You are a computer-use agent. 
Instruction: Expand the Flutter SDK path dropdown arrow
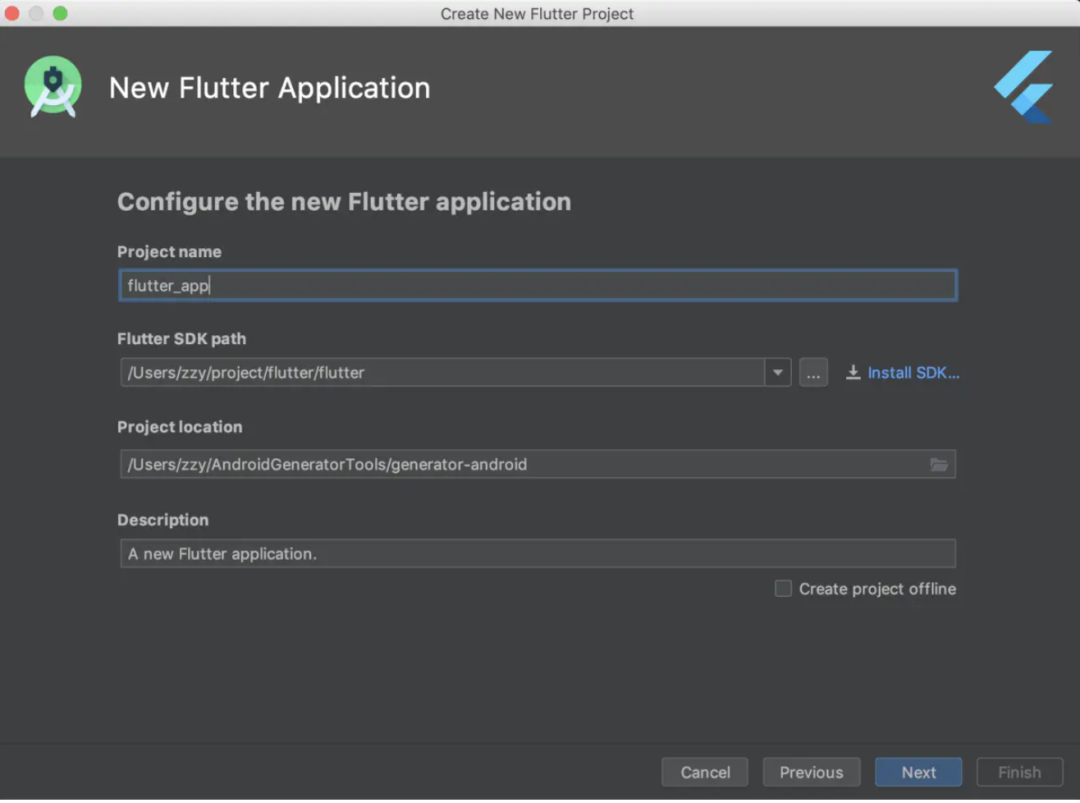778,373
